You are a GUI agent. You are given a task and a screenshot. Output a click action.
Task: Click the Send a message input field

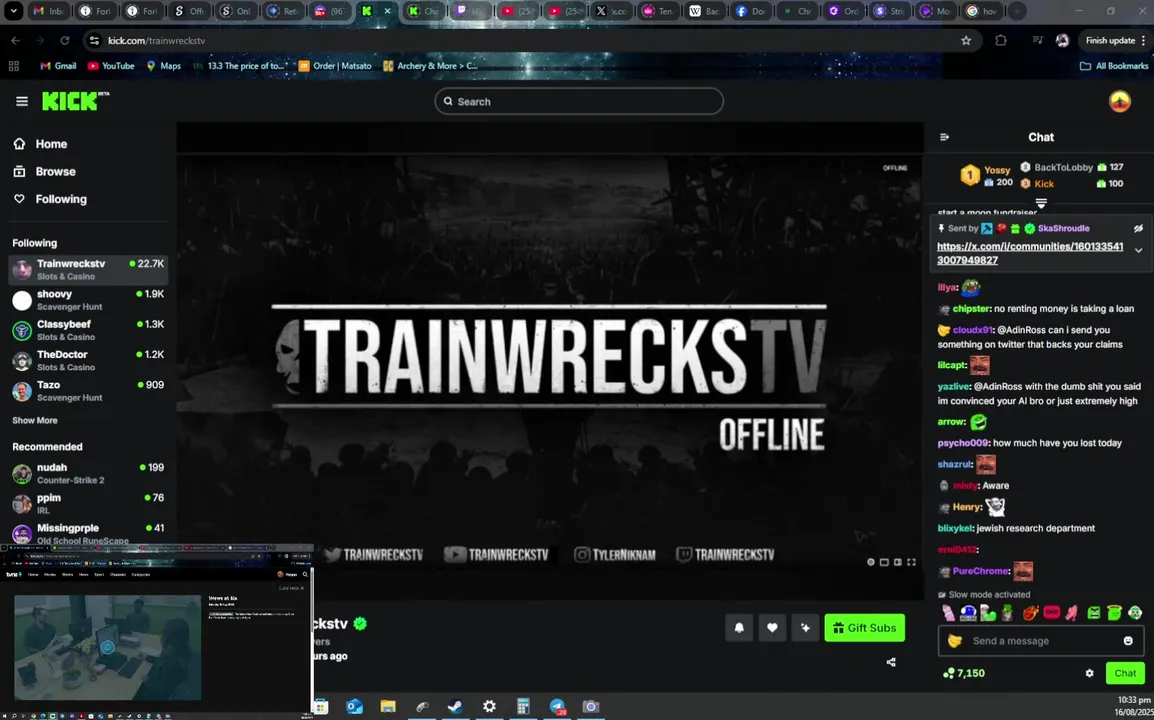click(x=1041, y=640)
